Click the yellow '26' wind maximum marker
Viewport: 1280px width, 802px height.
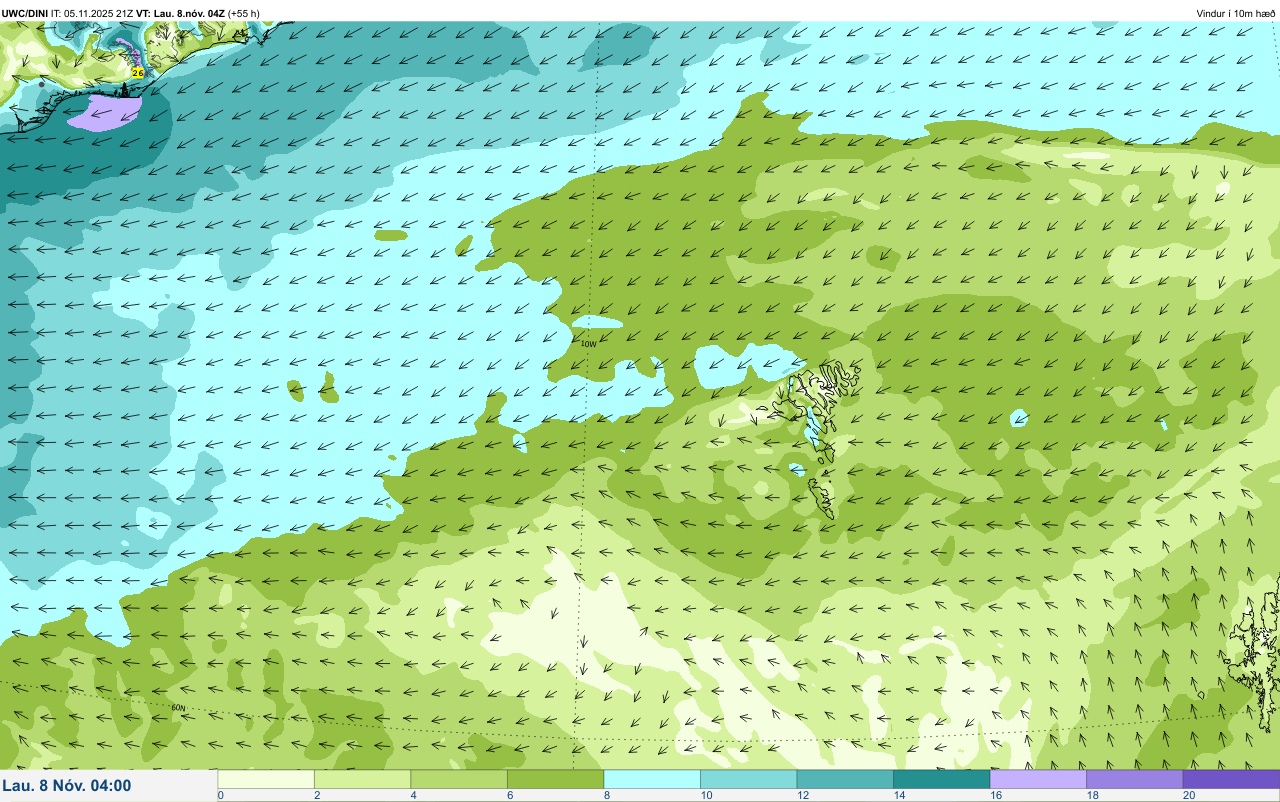pyautogui.click(x=138, y=73)
